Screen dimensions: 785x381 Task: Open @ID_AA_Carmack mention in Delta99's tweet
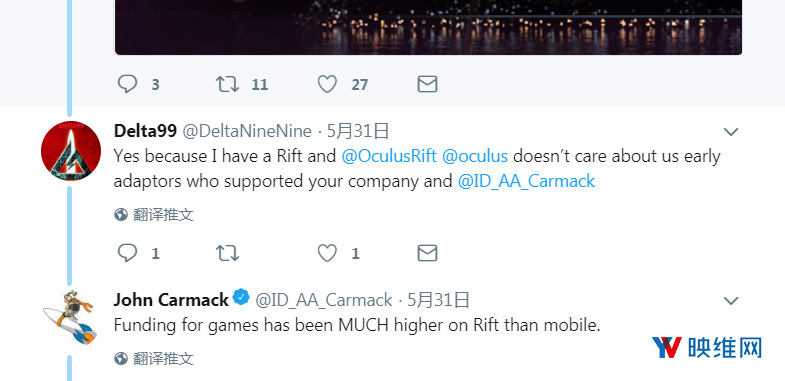pos(526,181)
